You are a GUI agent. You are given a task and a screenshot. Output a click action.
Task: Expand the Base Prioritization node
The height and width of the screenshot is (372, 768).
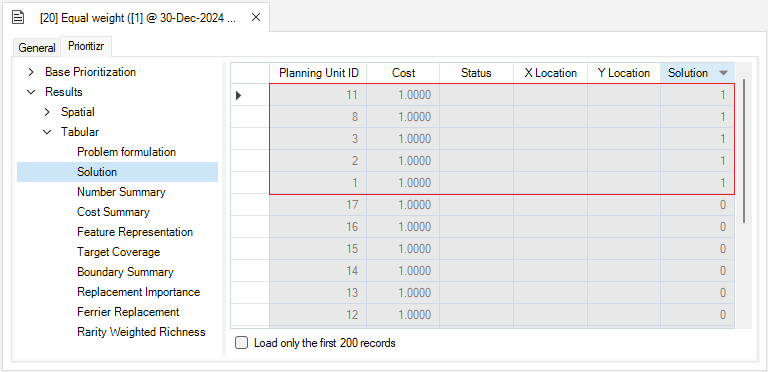tap(31, 72)
